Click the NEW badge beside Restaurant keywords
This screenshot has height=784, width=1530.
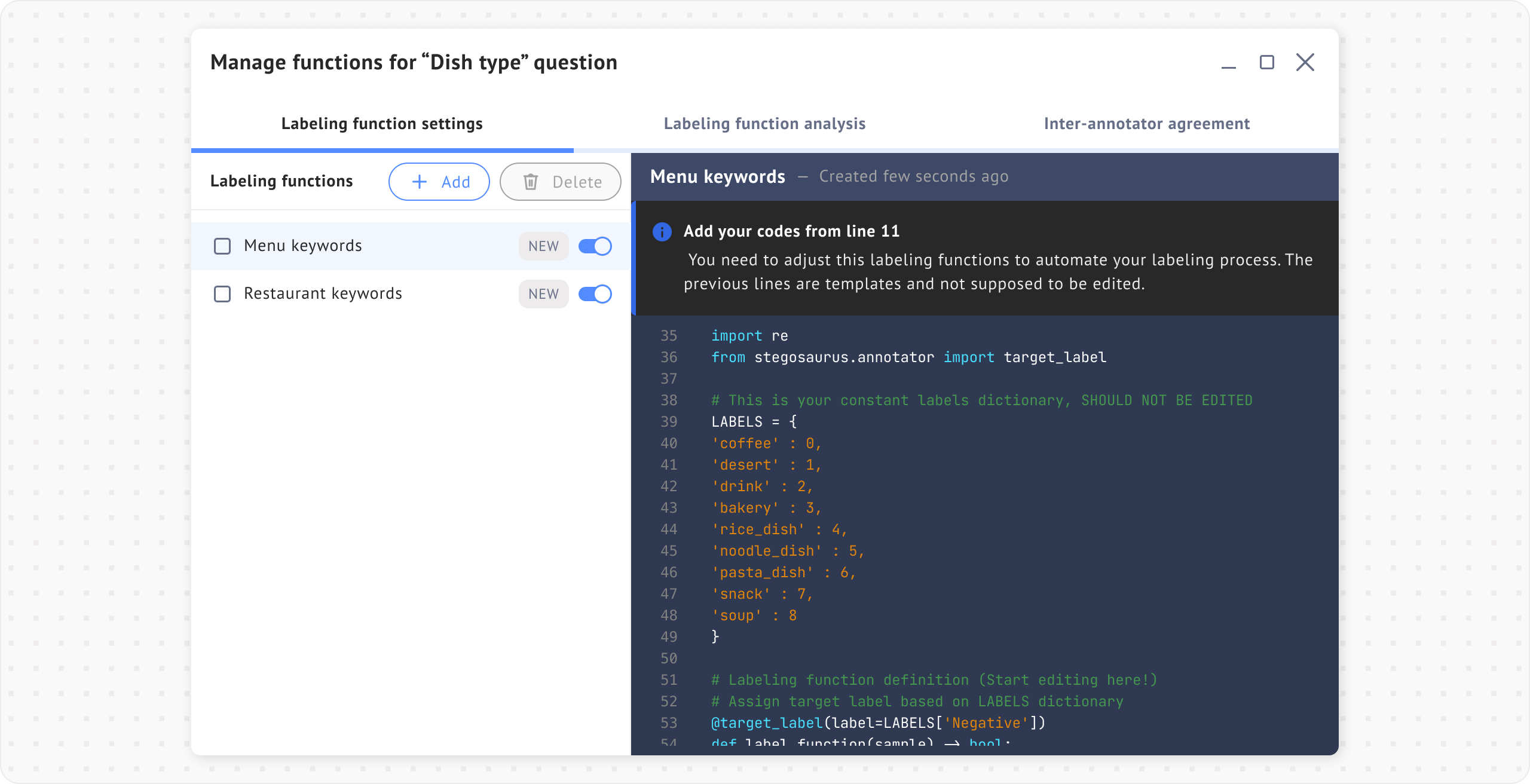[x=543, y=294]
